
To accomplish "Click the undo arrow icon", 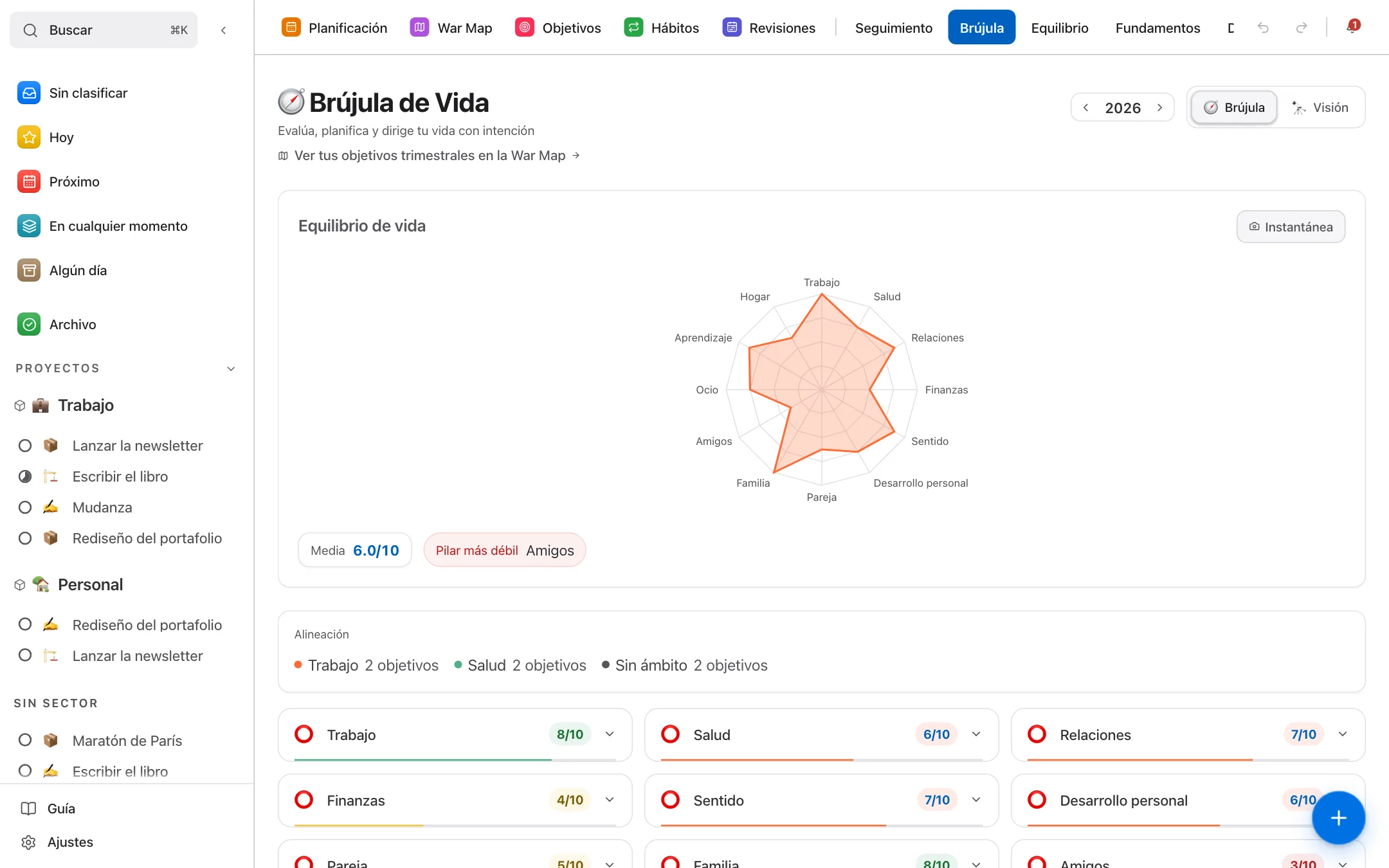I will tap(1263, 28).
